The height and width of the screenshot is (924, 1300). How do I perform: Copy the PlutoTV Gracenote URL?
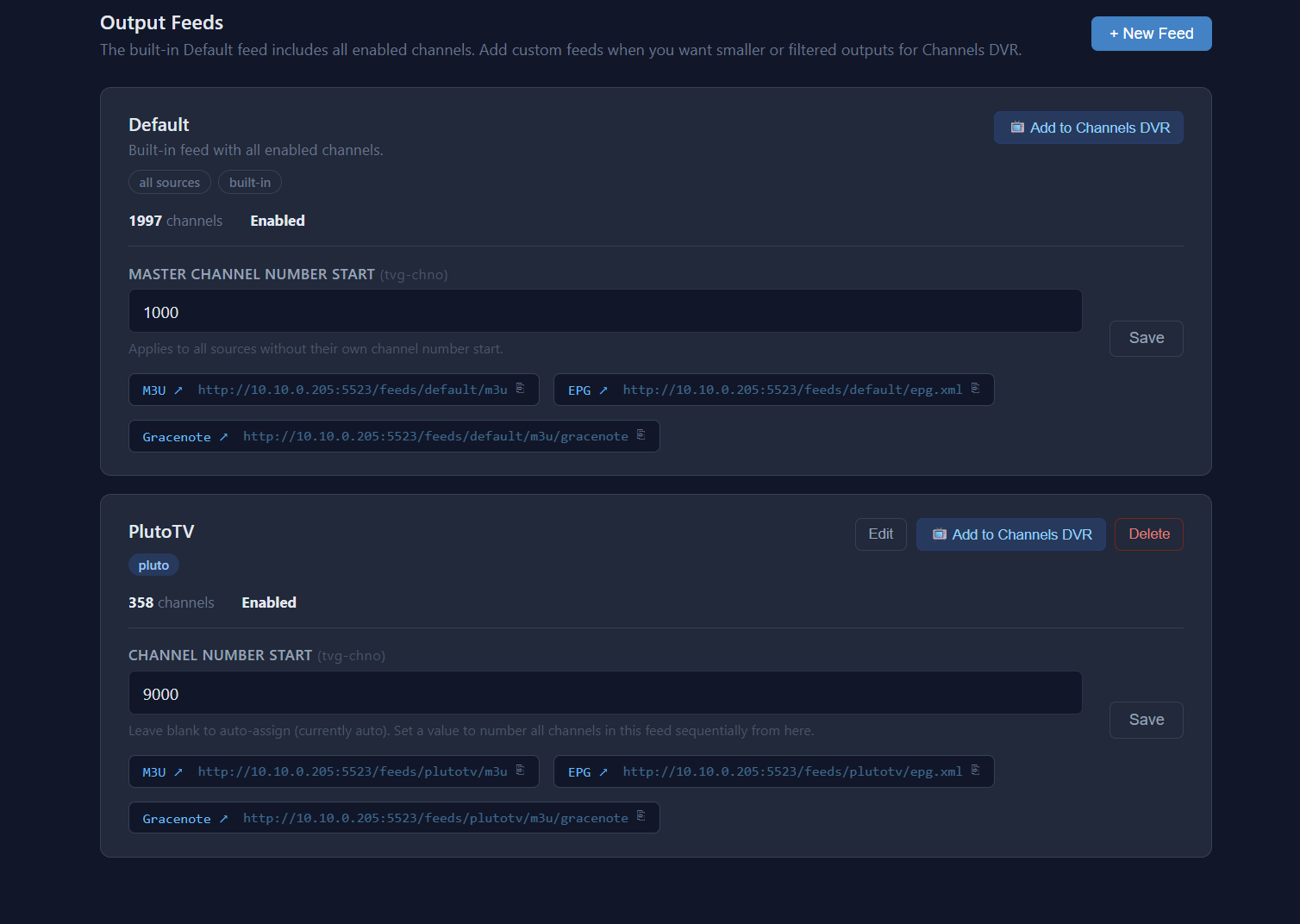[x=641, y=817]
